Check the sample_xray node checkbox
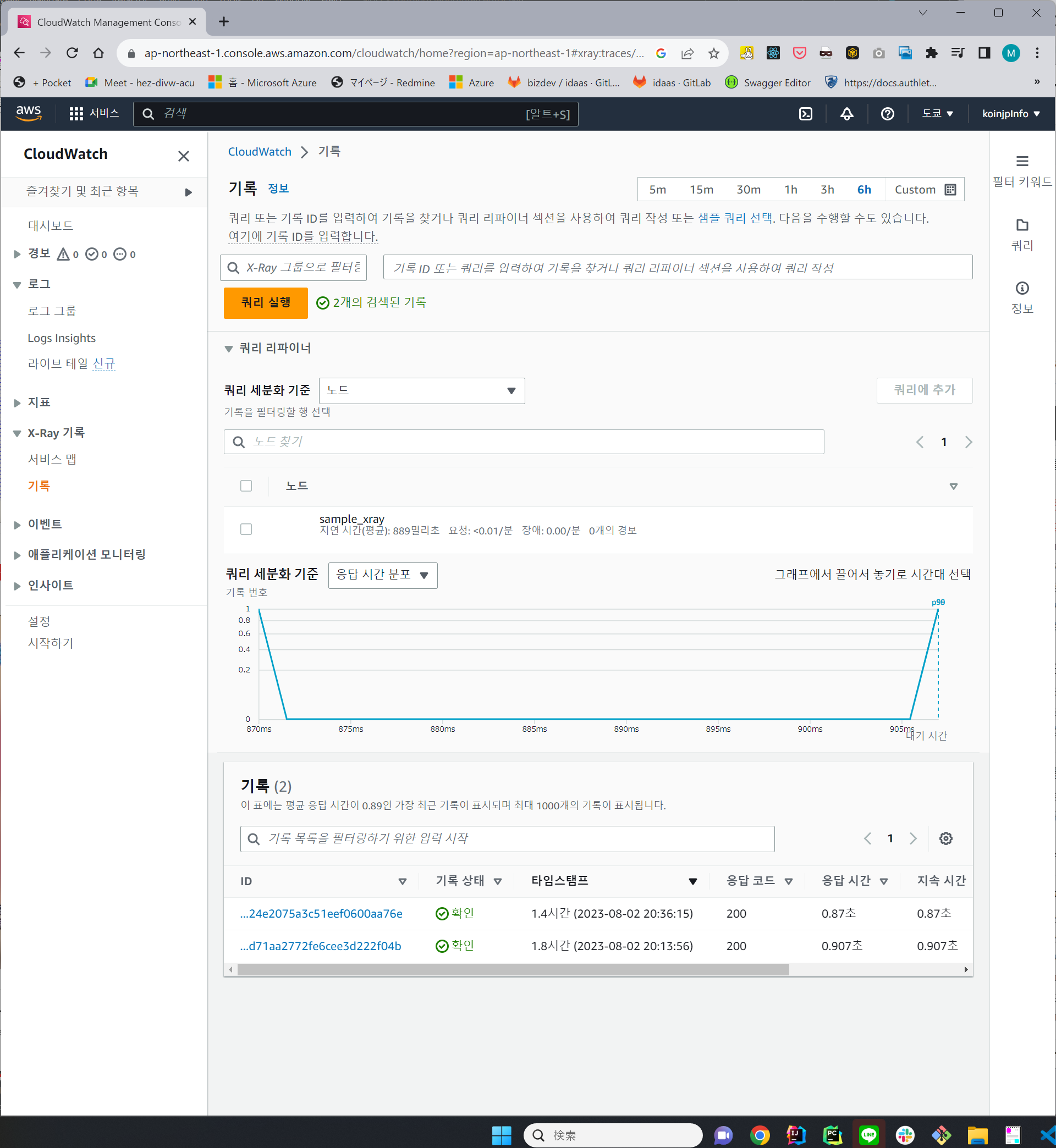 pos(246,529)
